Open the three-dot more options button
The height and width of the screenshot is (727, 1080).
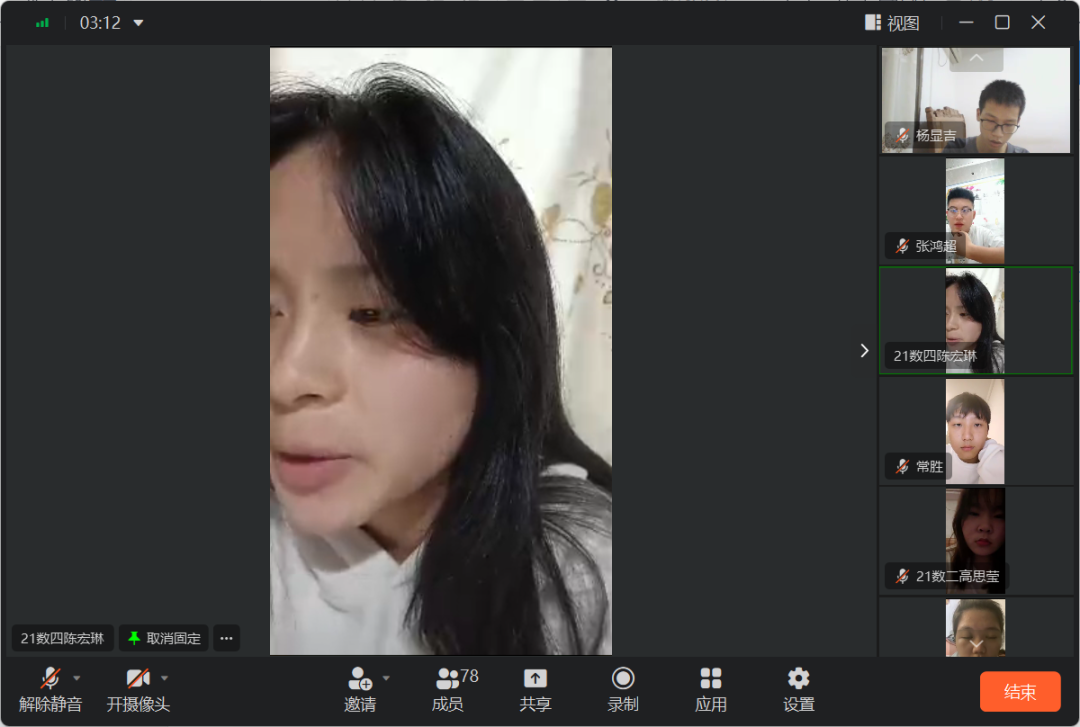click(x=226, y=638)
